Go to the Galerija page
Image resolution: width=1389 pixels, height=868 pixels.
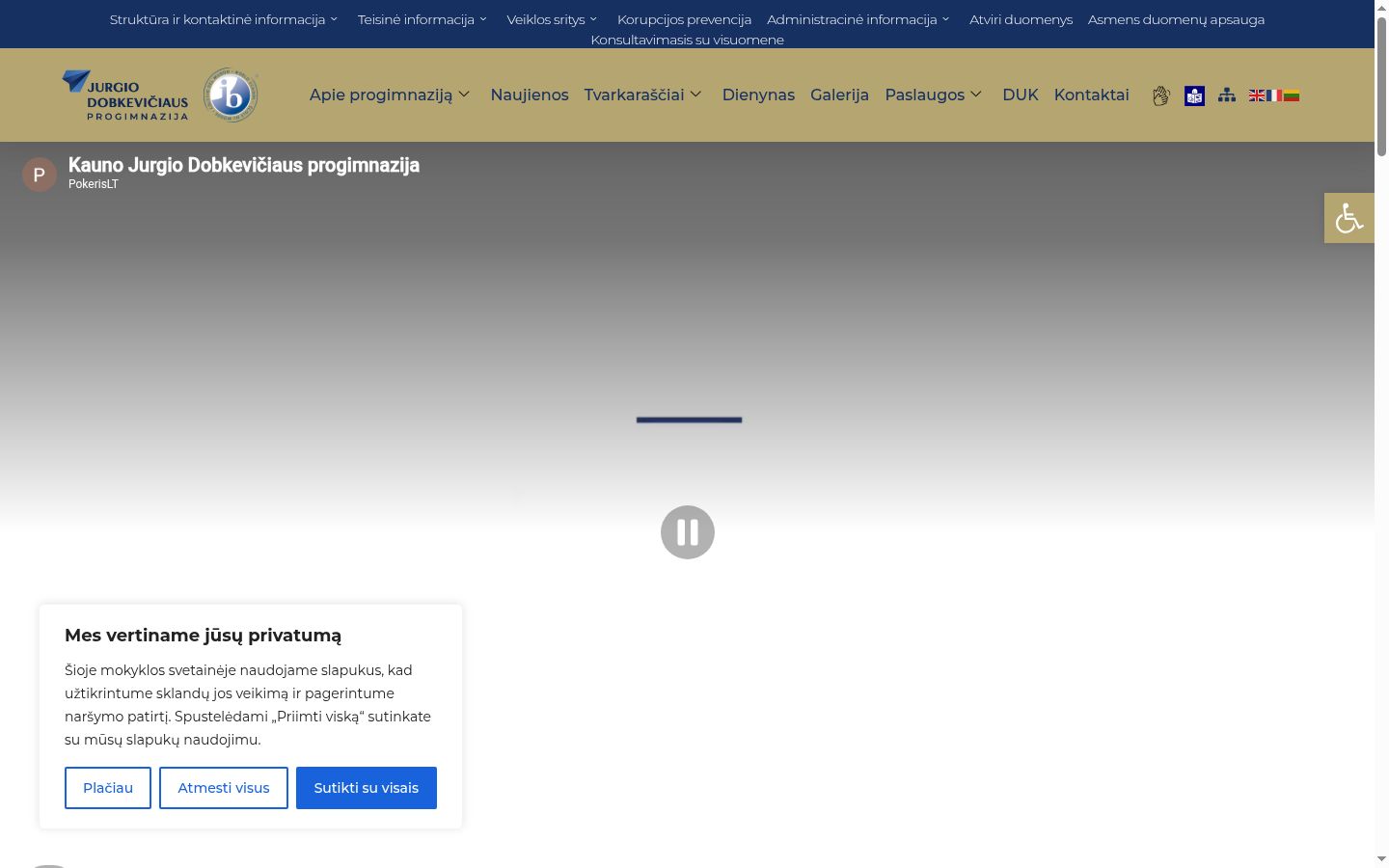839,95
